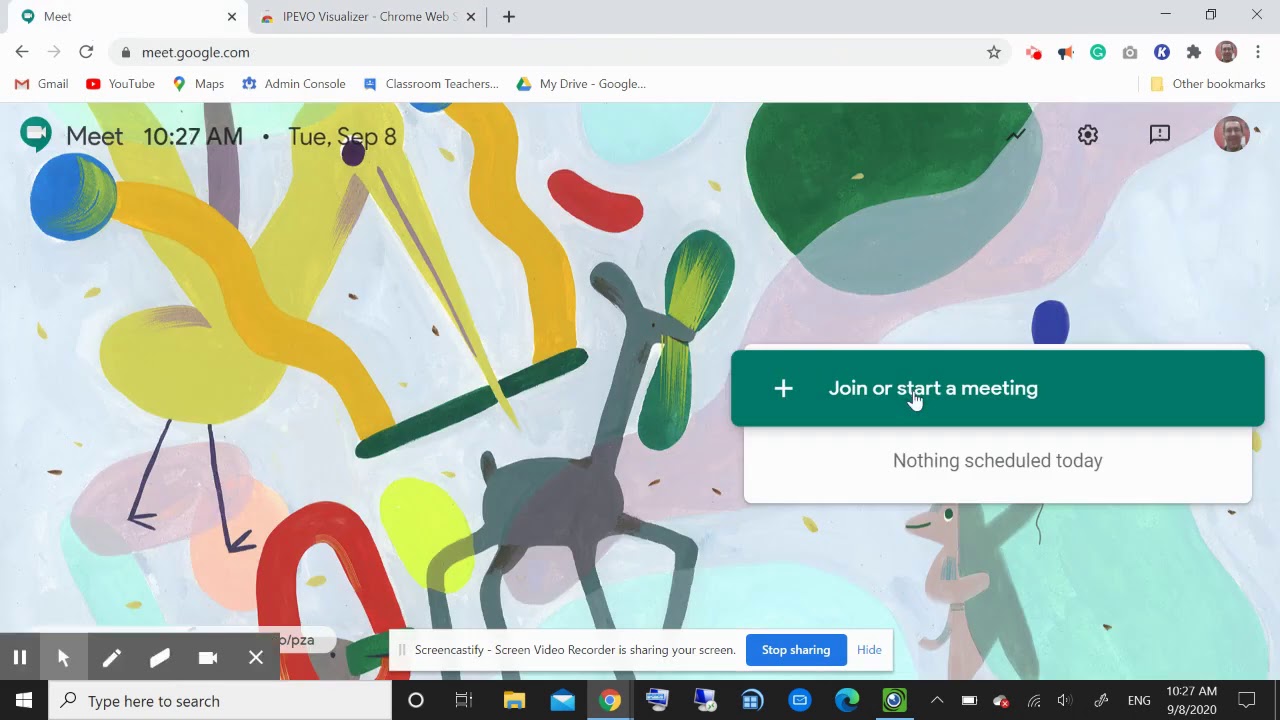
Task: Expand the Other bookmarks folder
Action: tap(1208, 84)
